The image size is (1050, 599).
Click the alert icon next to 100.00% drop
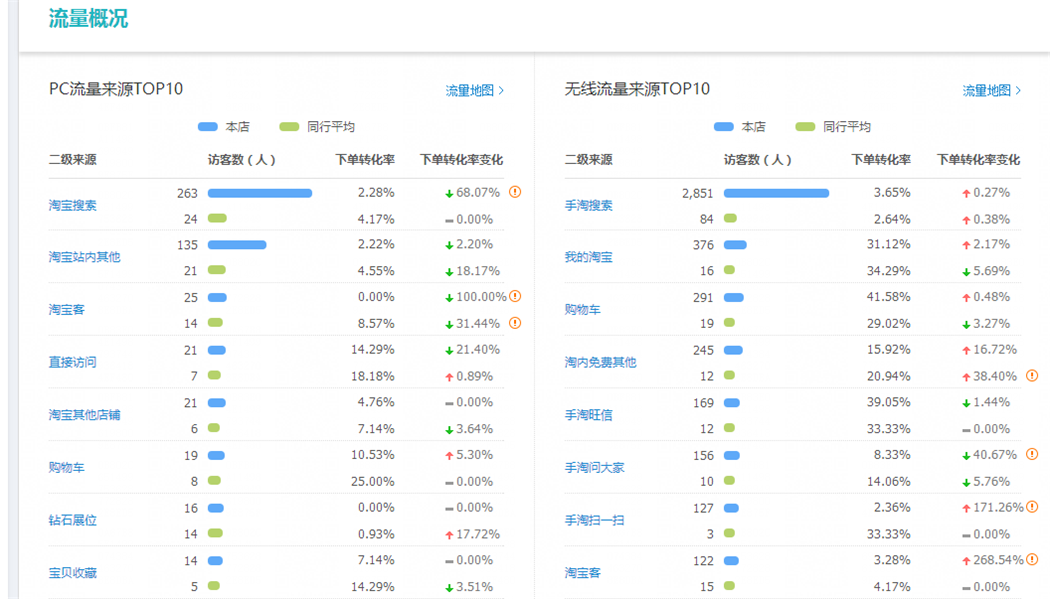[x=515, y=296]
